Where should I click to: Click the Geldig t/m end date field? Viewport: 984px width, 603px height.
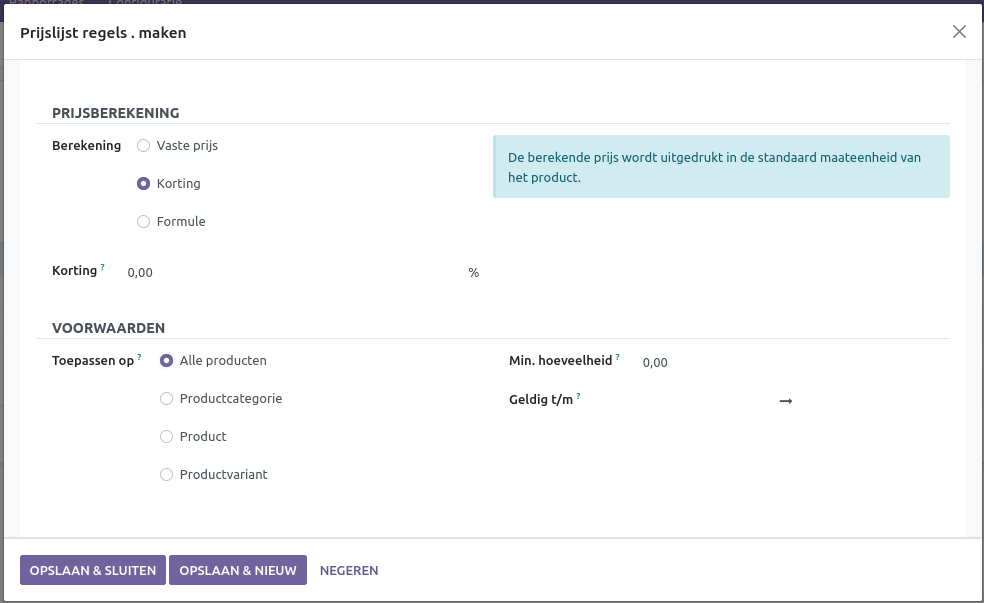870,401
